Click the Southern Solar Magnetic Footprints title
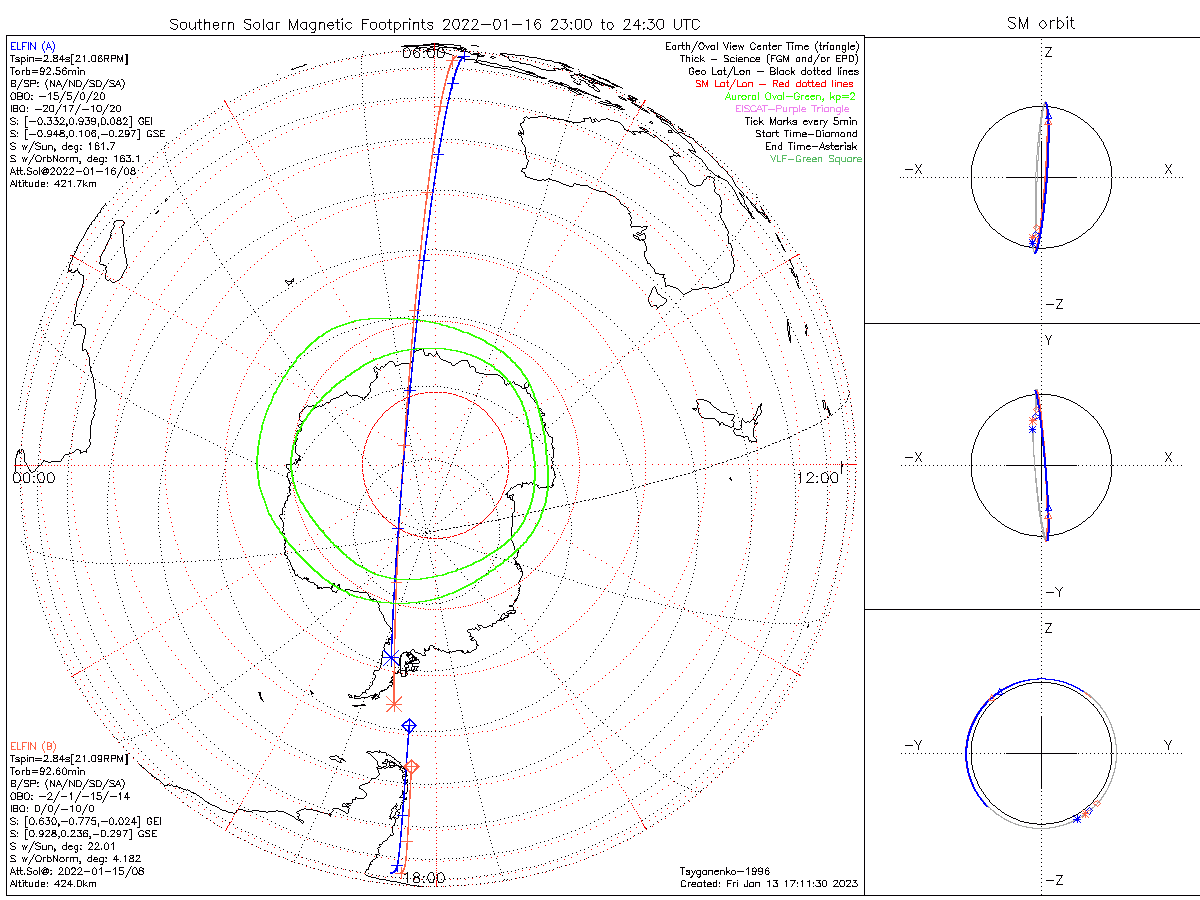The width and height of the screenshot is (1200, 900). [x=435, y=24]
